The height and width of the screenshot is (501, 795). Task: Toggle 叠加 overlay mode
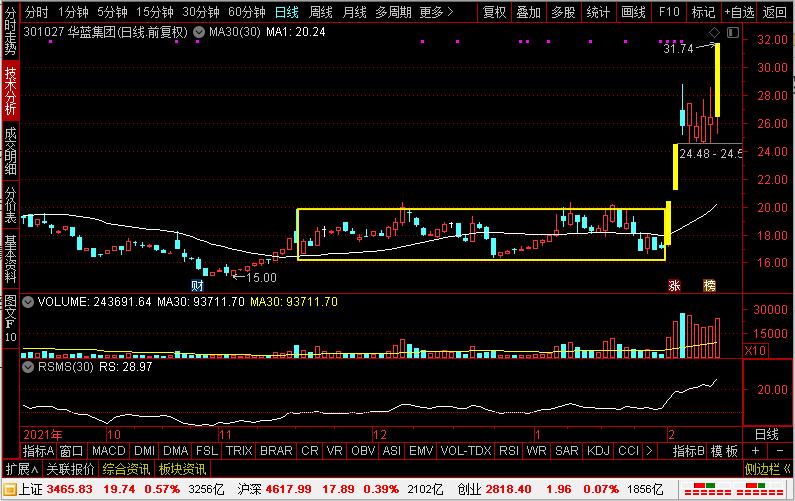(x=528, y=13)
